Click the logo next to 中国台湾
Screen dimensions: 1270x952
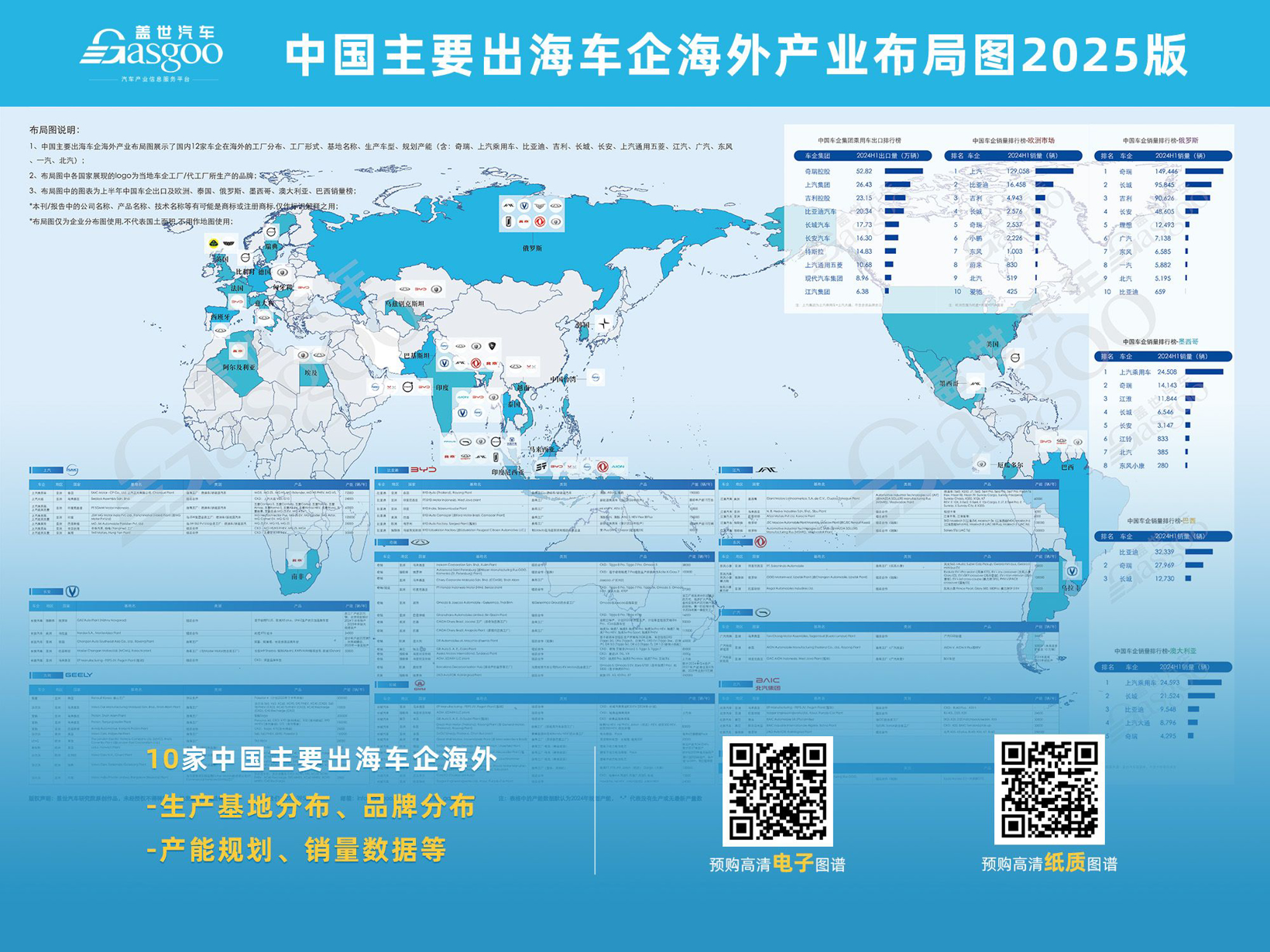[596, 377]
